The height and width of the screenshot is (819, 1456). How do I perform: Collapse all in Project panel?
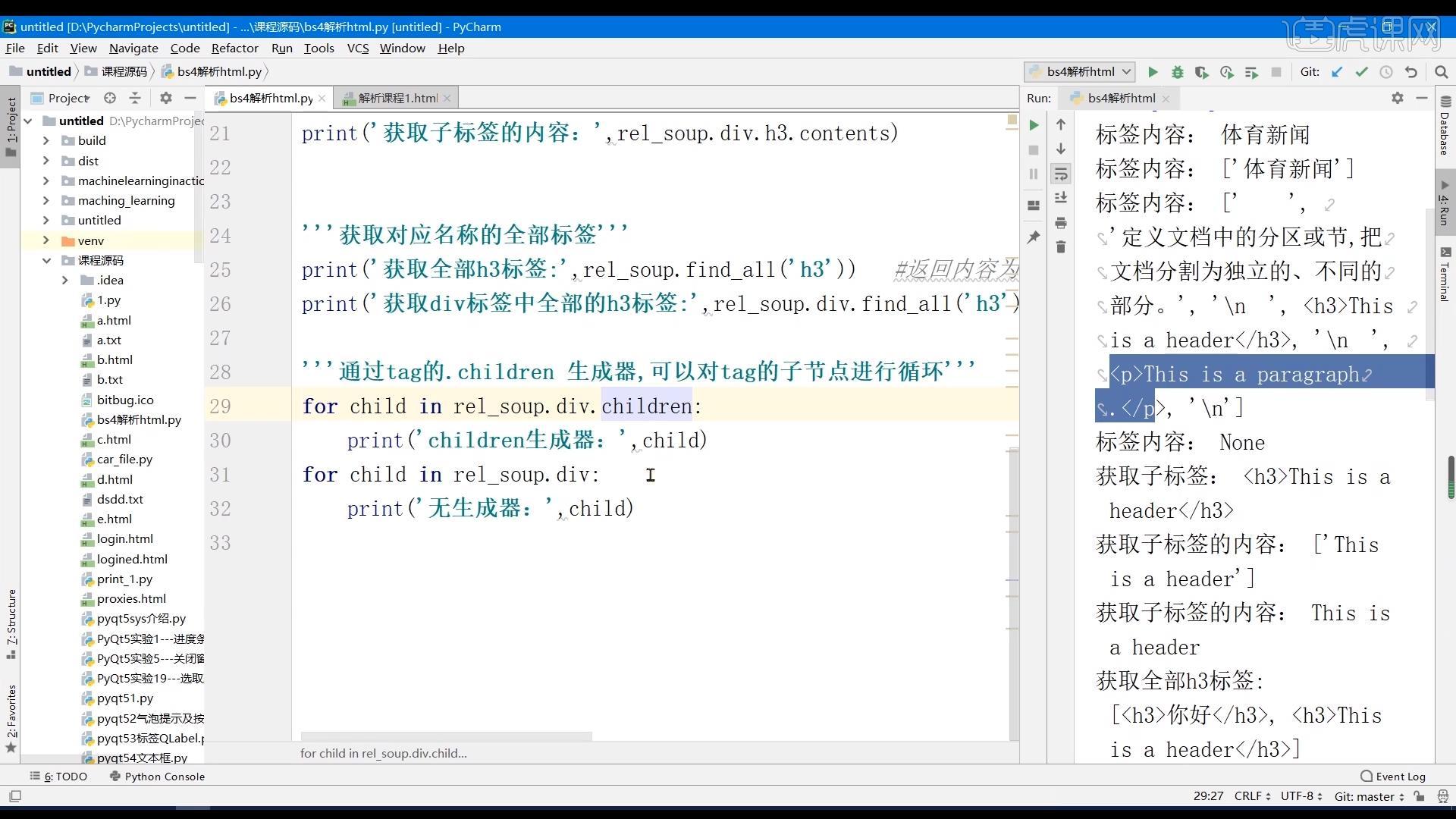pyautogui.click(x=135, y=98)
